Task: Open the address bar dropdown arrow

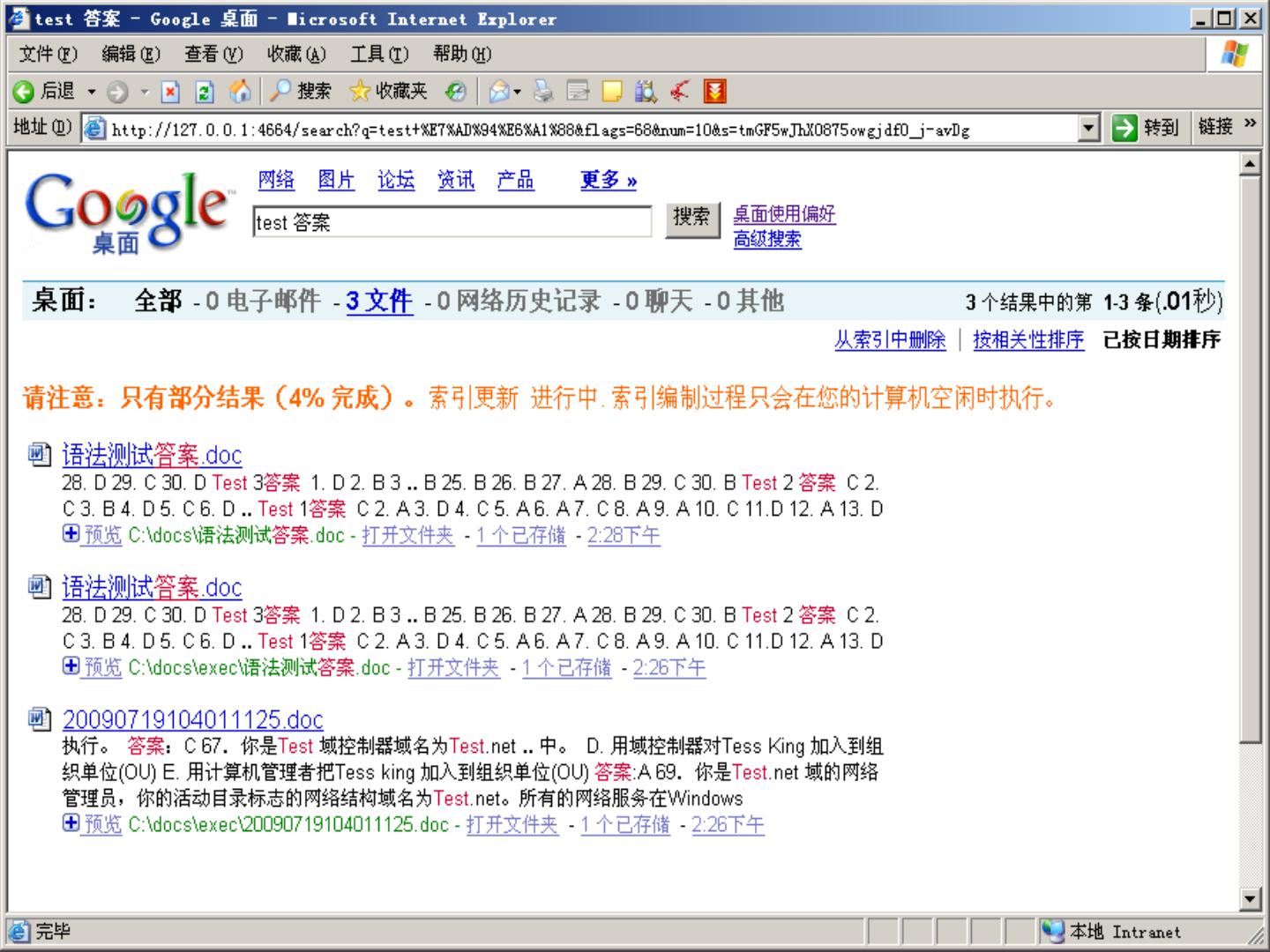Action: (1090, 129)
